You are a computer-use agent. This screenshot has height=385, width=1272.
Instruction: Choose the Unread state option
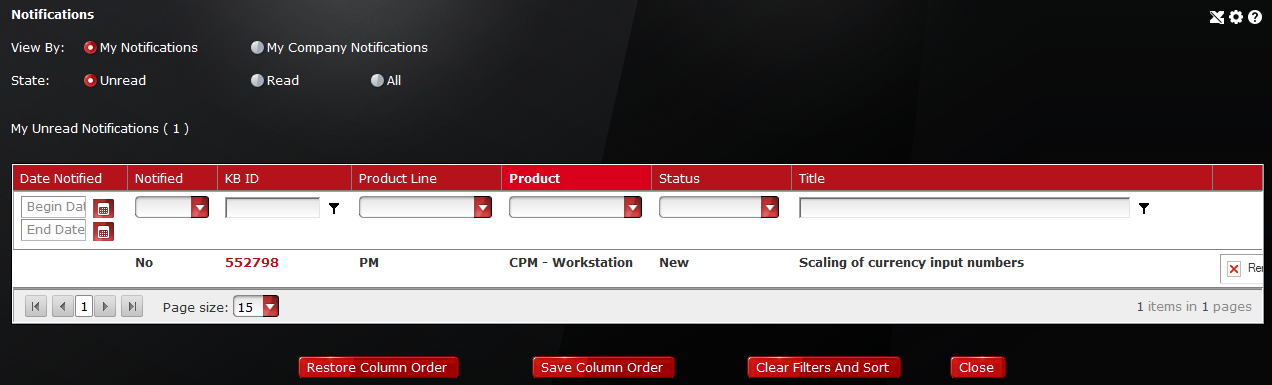(90, 80)
